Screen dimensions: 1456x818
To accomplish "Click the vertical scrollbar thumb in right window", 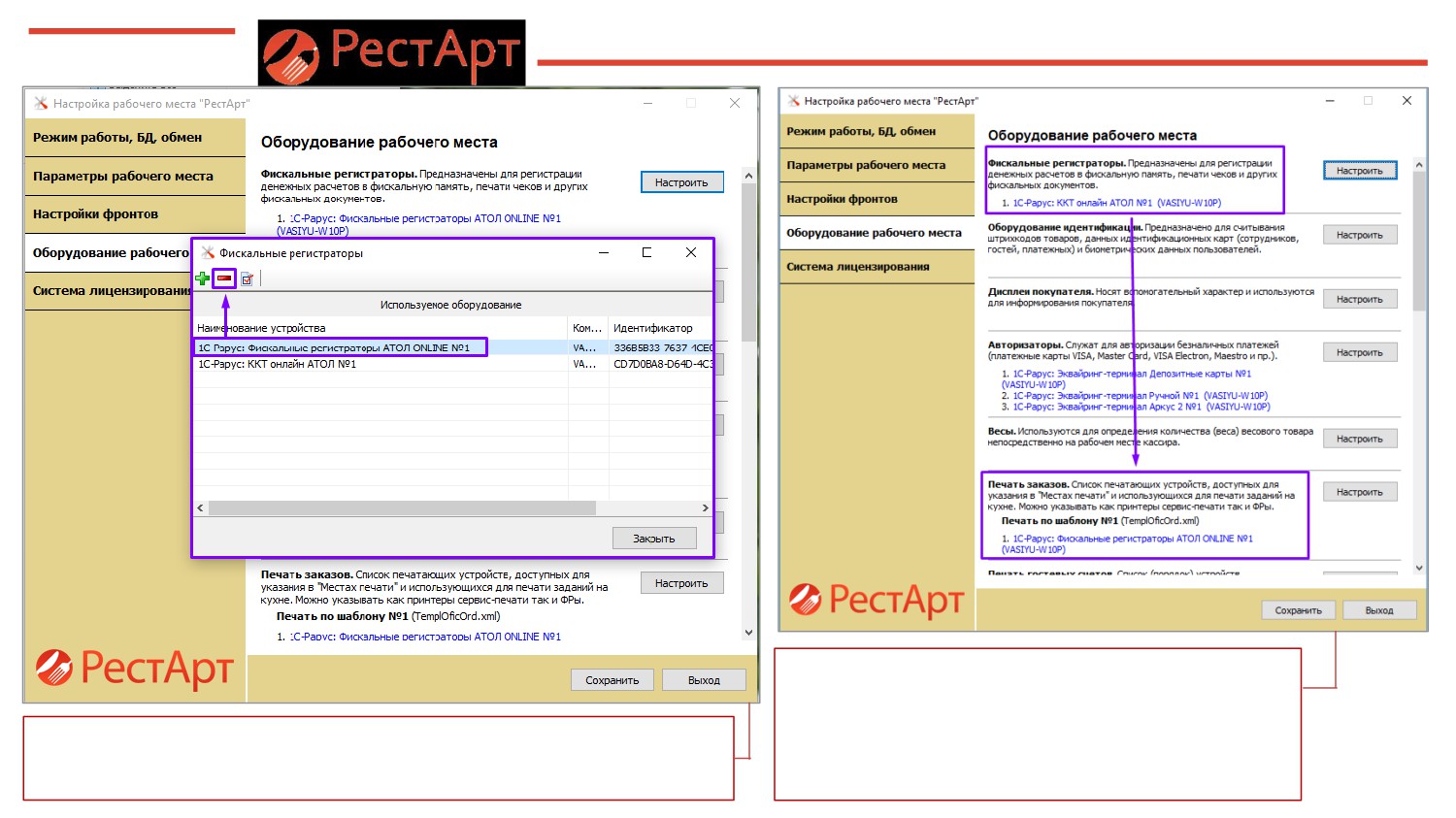I will 1419,242.
